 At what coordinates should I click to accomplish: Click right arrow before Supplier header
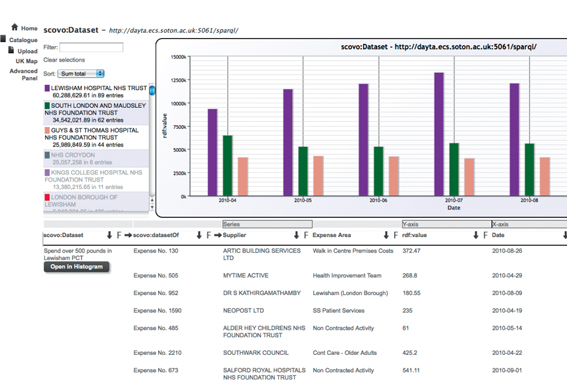(x=218, y=235)
